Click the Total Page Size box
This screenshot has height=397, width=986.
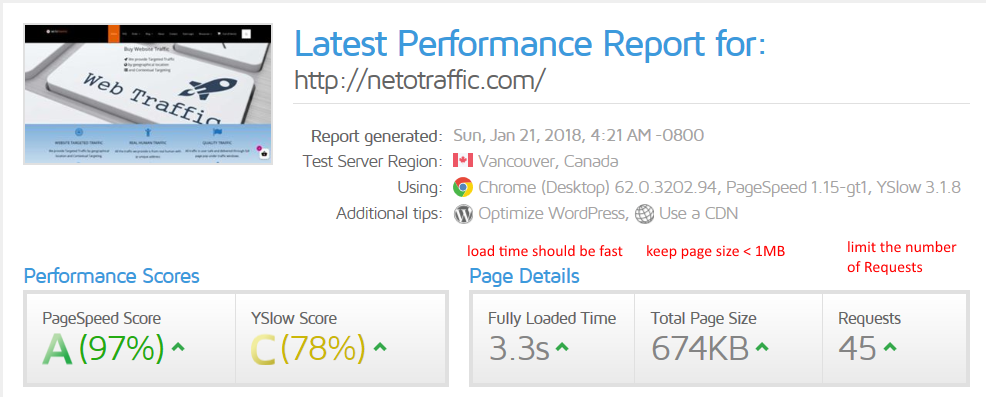pyautogui.click(x=728, y=338)
